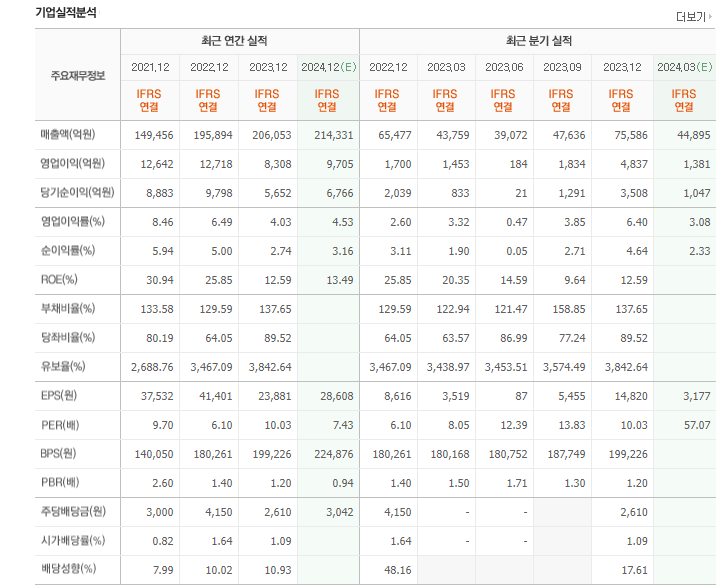The width and height of the screenshot is (725, 588).
Task: Click net income value 1,047
Action: [697, 193]
